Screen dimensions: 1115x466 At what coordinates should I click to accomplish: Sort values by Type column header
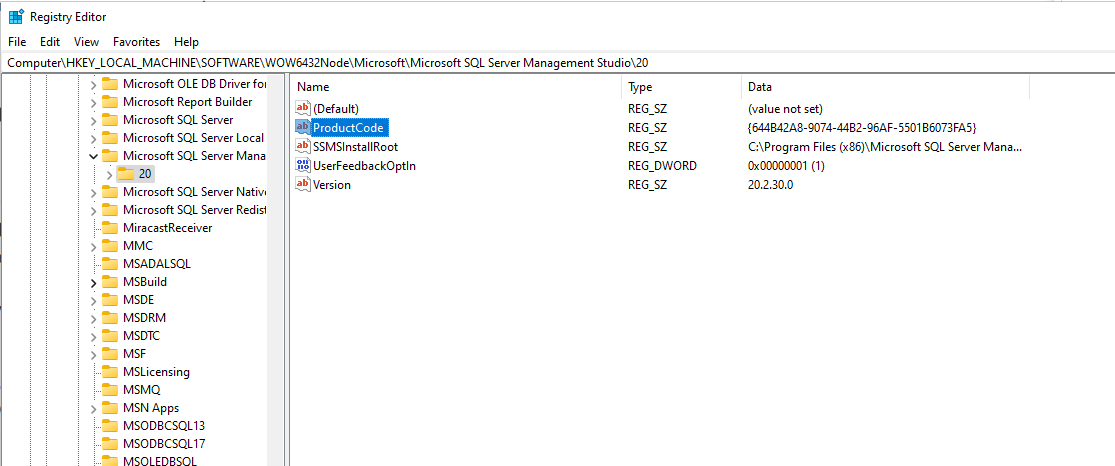[681, 87]
